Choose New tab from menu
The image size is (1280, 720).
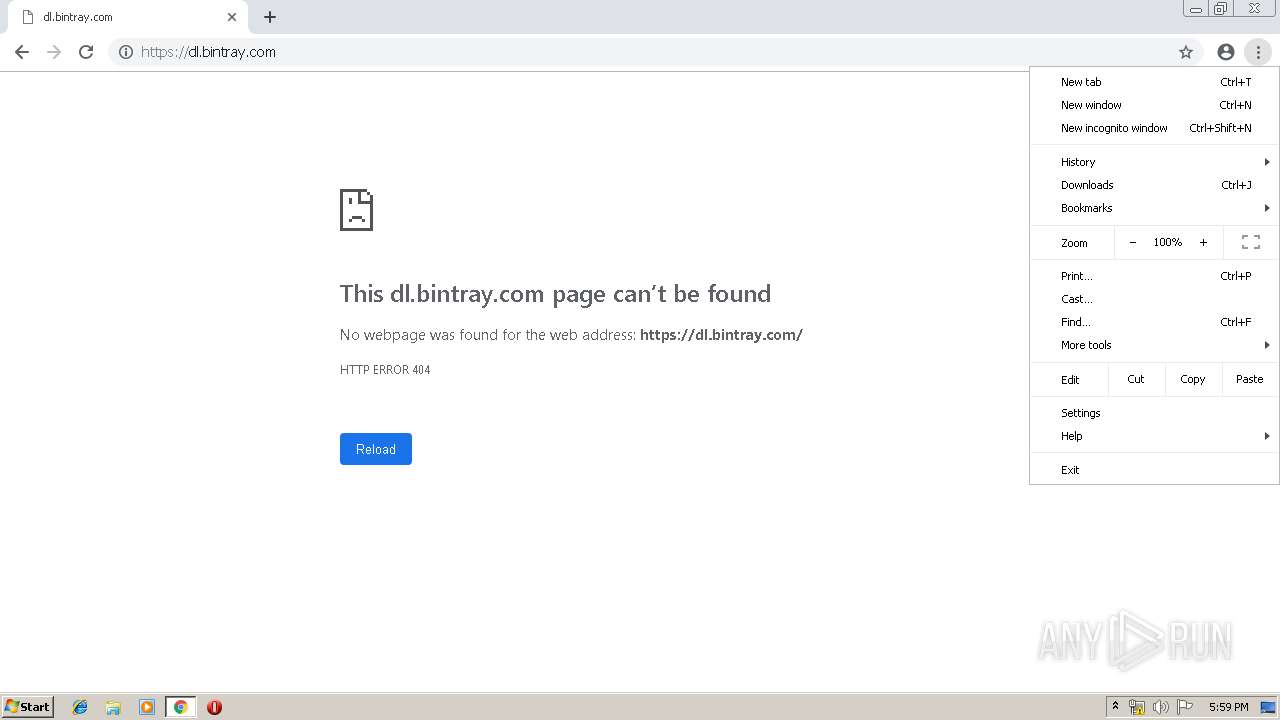[x=1155, y=82]
